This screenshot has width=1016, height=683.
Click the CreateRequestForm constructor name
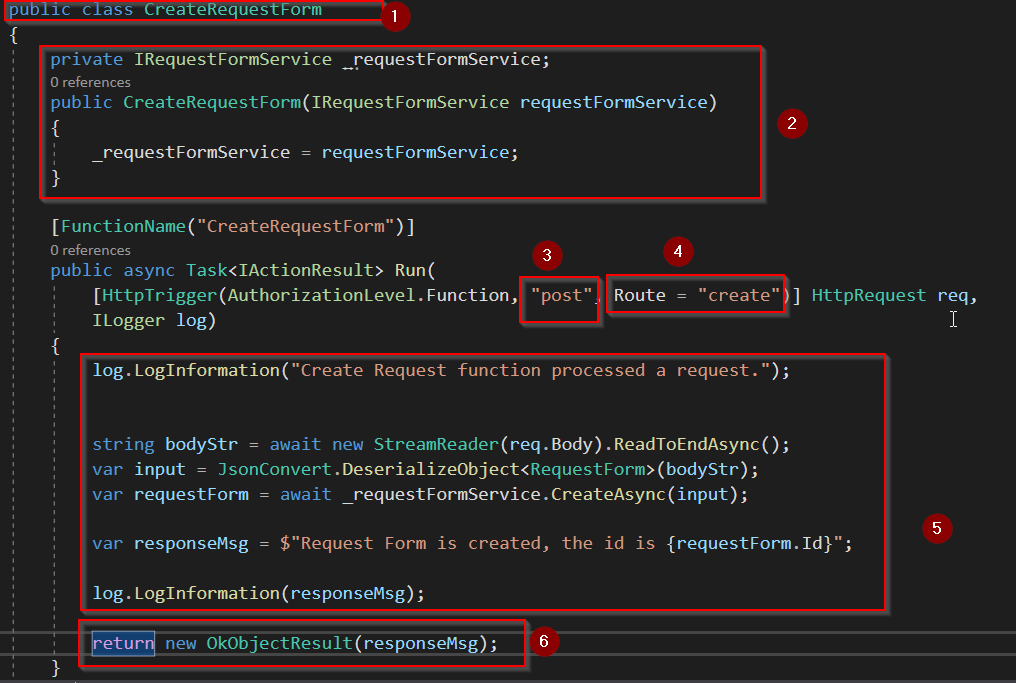click(x=212, y=102)
